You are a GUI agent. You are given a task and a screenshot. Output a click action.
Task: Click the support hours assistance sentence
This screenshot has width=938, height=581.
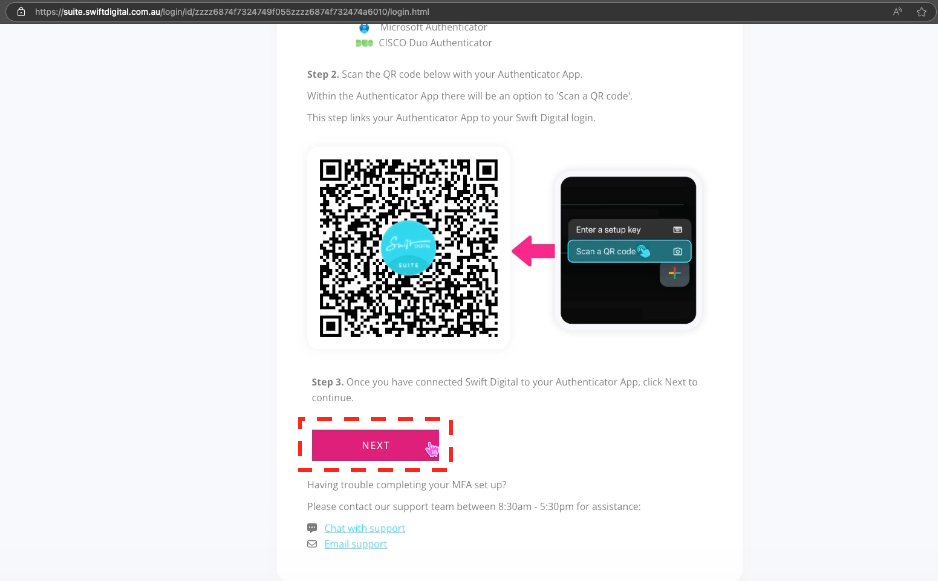coord(474,506)
